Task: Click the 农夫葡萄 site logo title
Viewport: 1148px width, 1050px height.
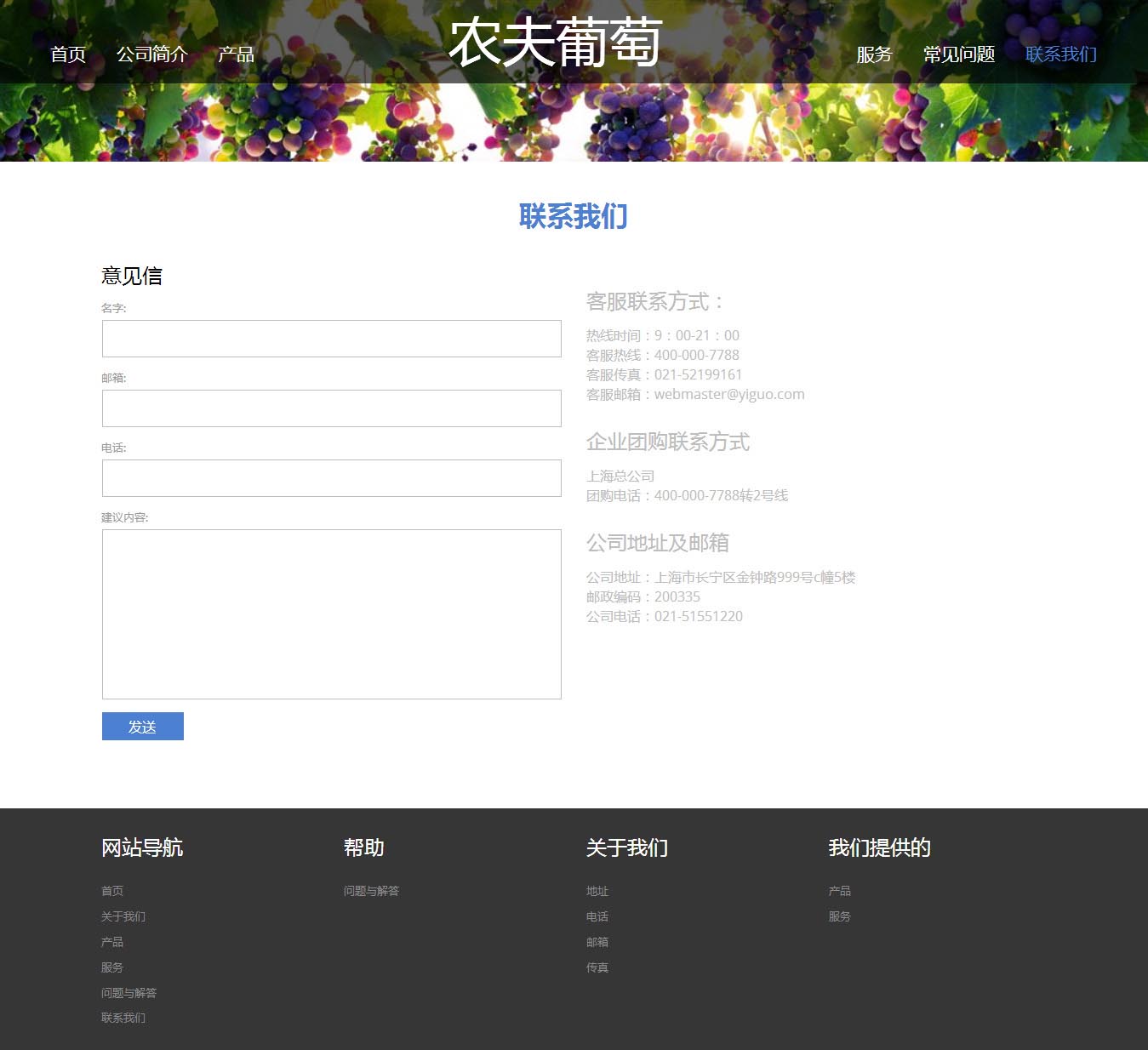Action: [555, 42]
